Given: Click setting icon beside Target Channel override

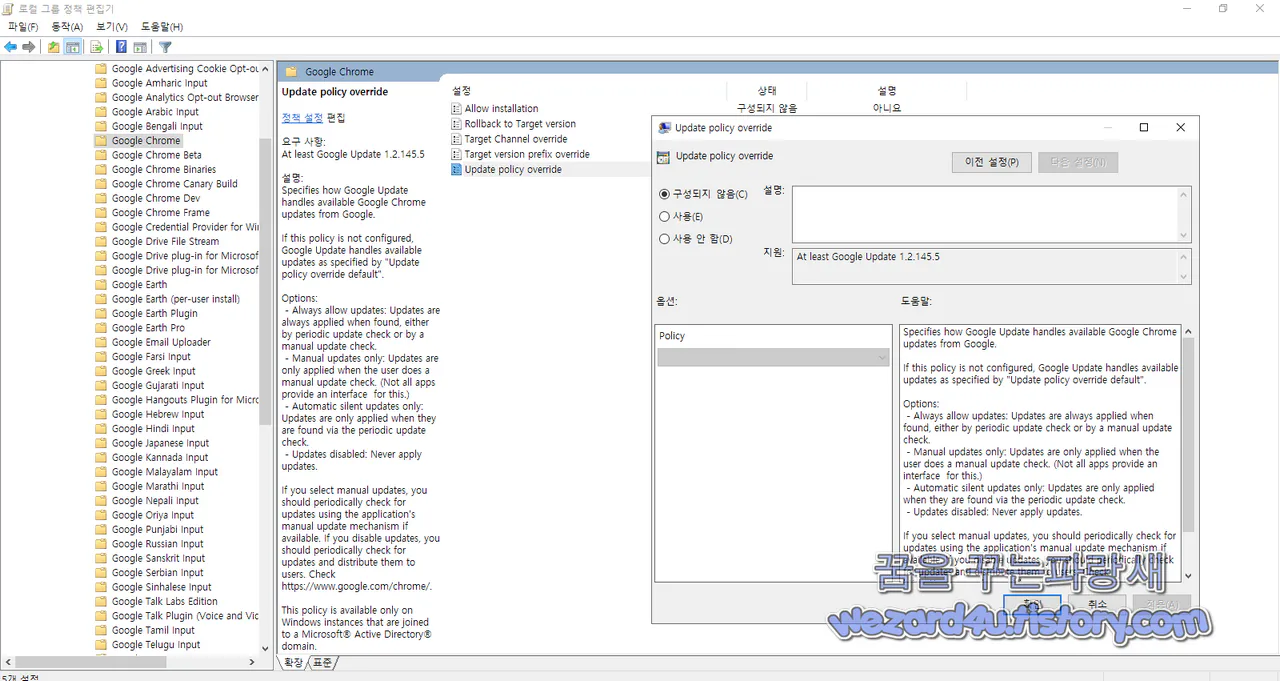Looking at the screenshot, I should [x=457, y=139].
